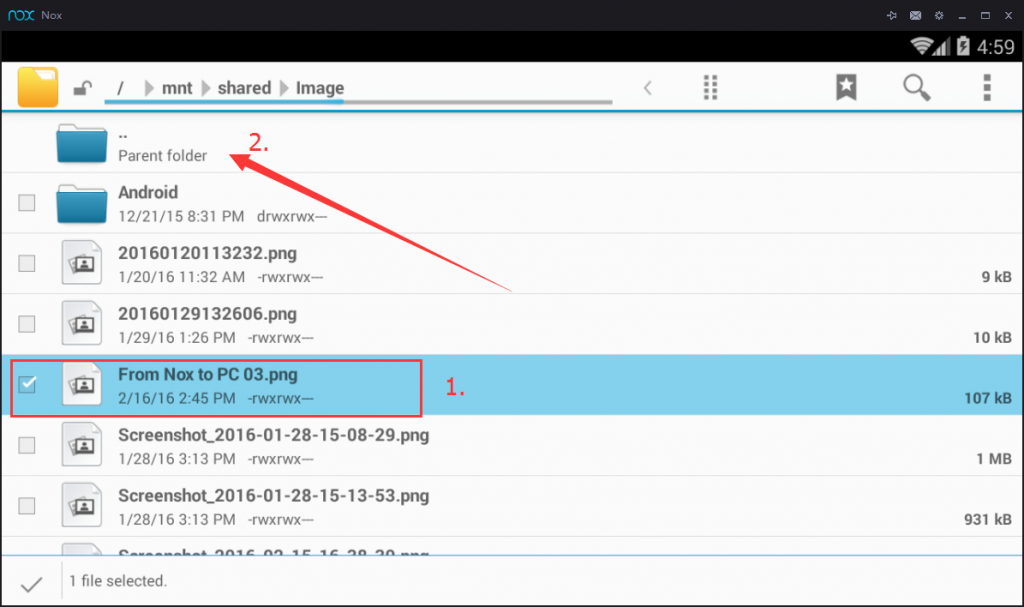
Task: Click the 931 kB size value
Action: (x=988, y=519)
